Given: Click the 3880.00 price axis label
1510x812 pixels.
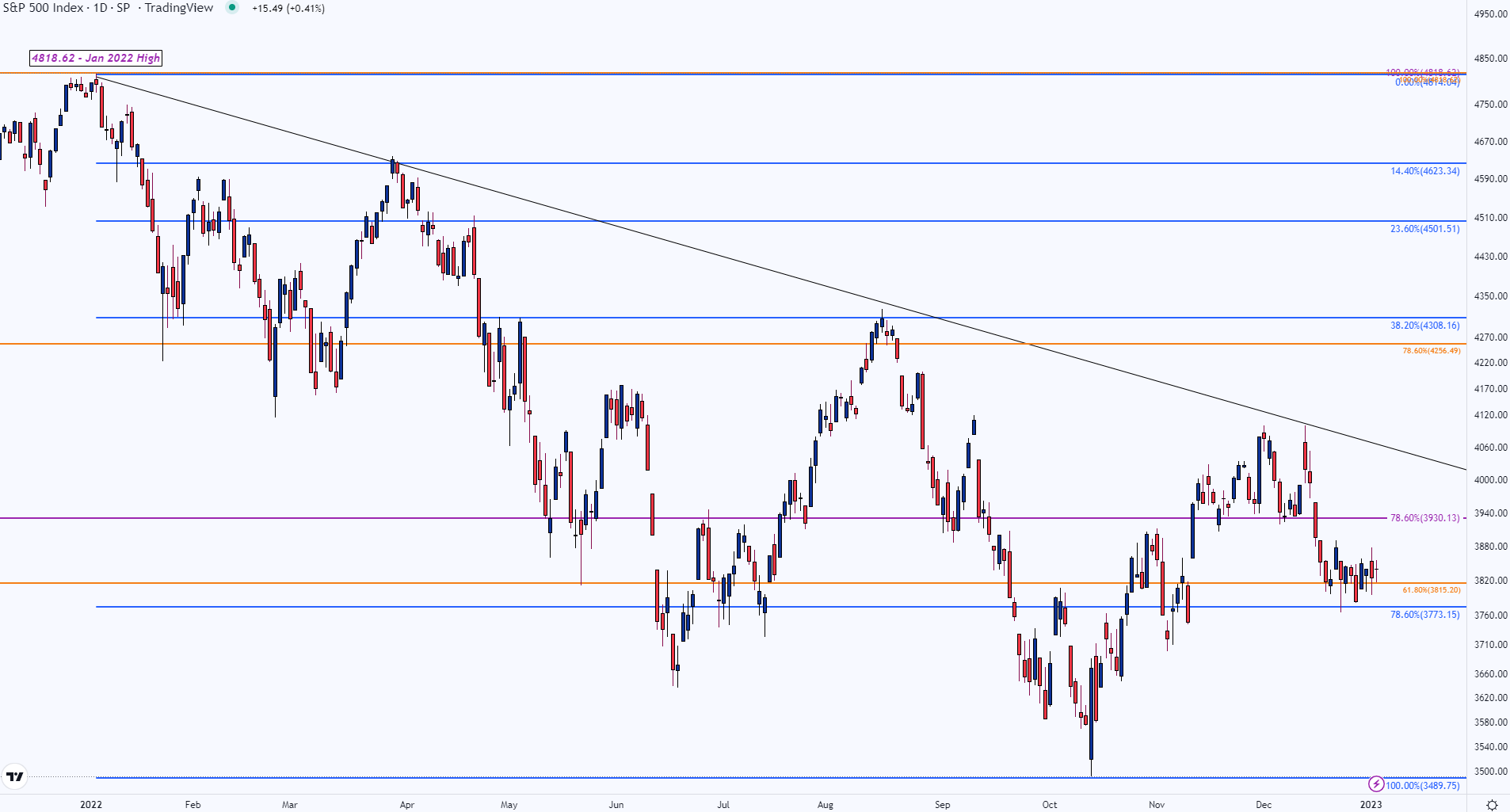Looking at the screenshot, I should click(x=1490, y=547).
